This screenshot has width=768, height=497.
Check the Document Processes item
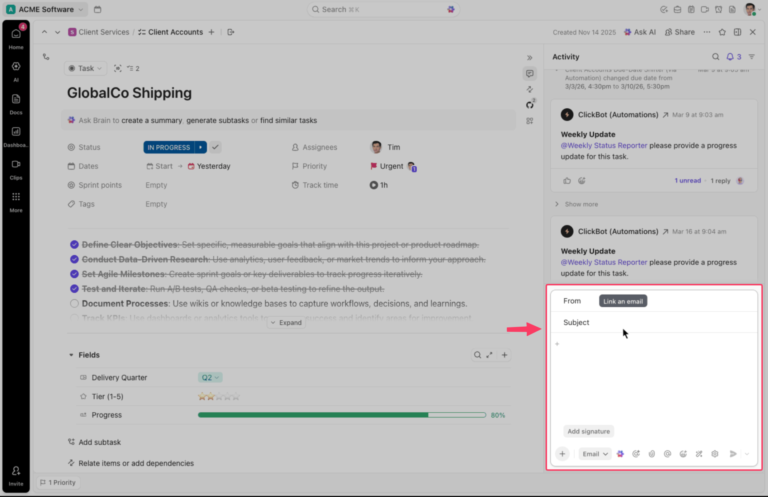pyautogui.click(x=74, y=304)
